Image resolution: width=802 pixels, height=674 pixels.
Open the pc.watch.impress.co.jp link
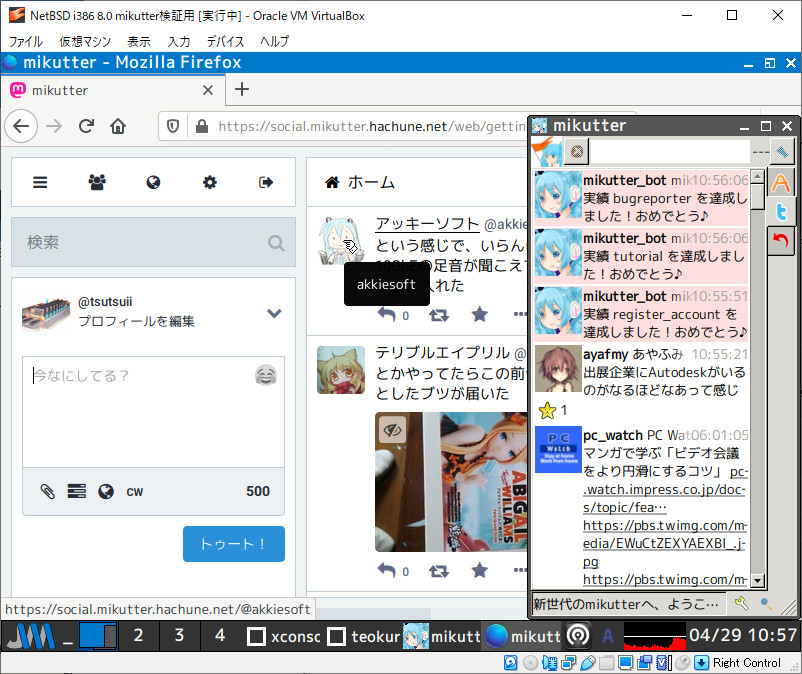[x=665, y=490]
